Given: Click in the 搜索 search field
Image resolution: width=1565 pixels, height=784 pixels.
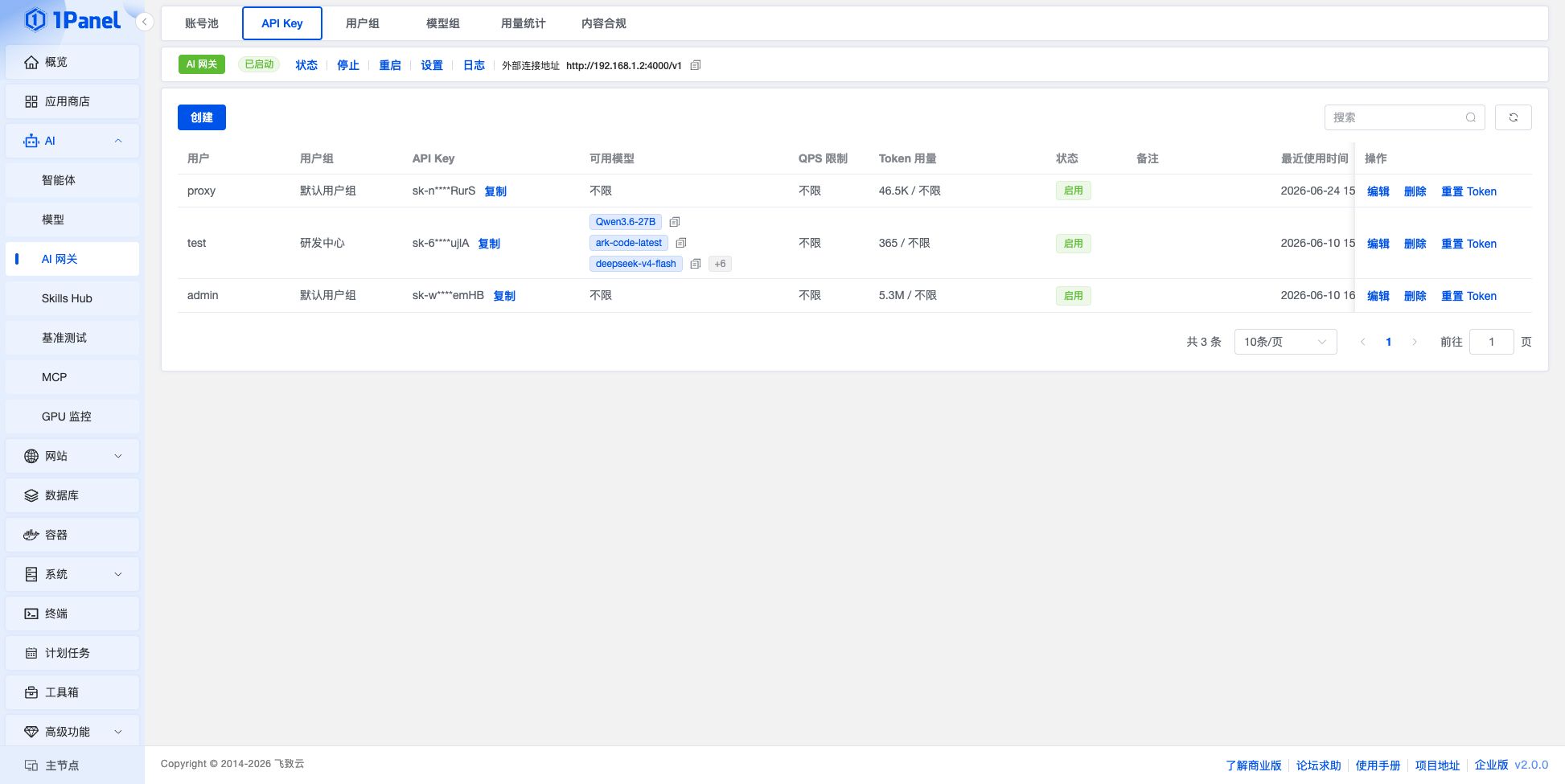Looking at the screenshot, I should pos(1404,117).
